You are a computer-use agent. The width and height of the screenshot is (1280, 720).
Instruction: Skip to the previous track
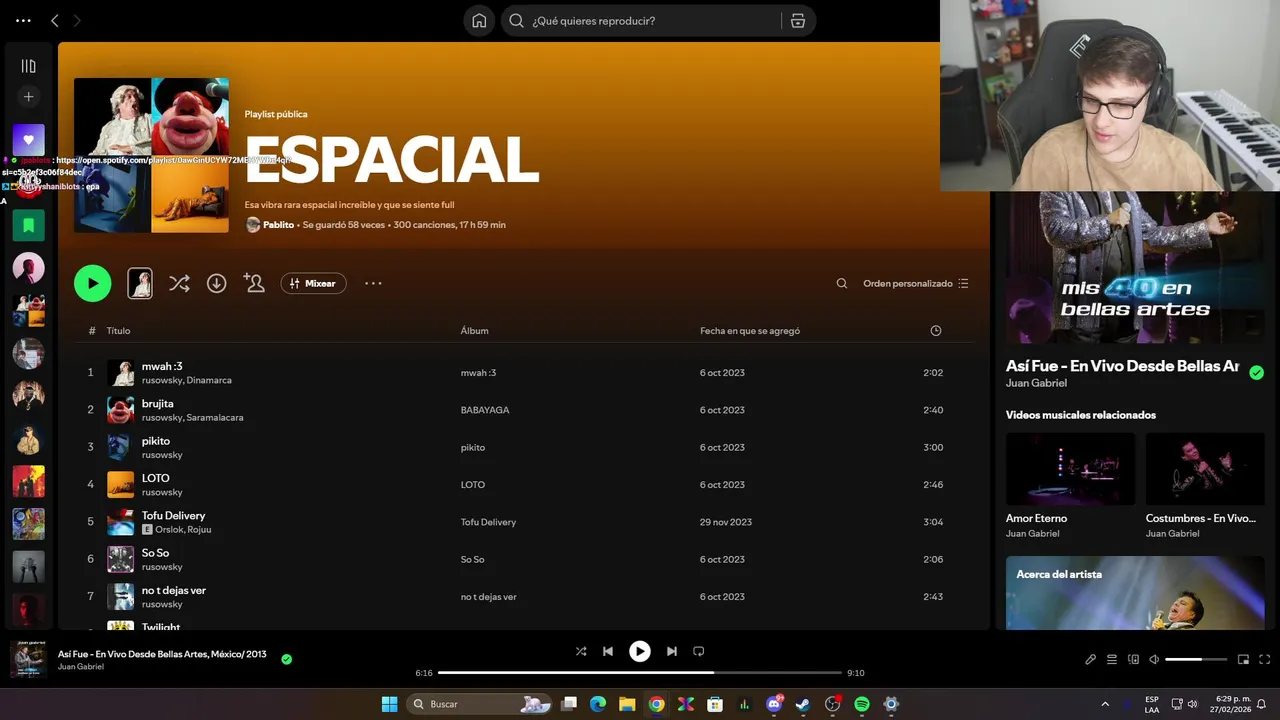pyautogui.click(x=608, y=651)
